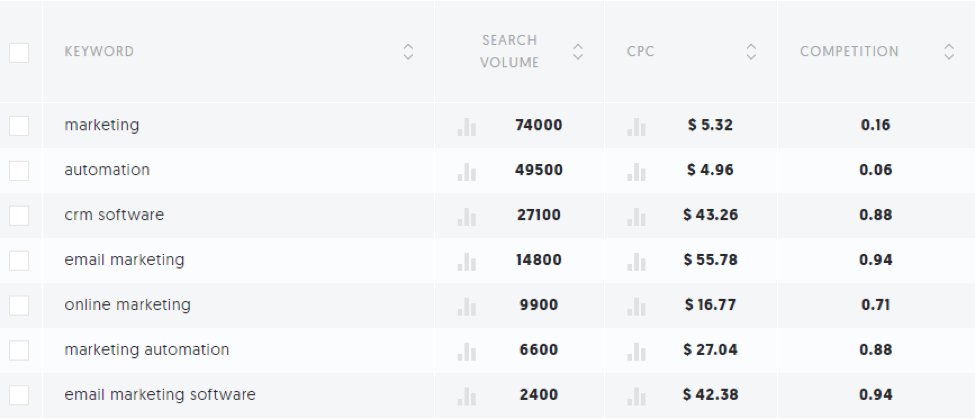975x419 pixels.
Task: Open search volume chart for email marketing software
Action: (x=467, y=396)
